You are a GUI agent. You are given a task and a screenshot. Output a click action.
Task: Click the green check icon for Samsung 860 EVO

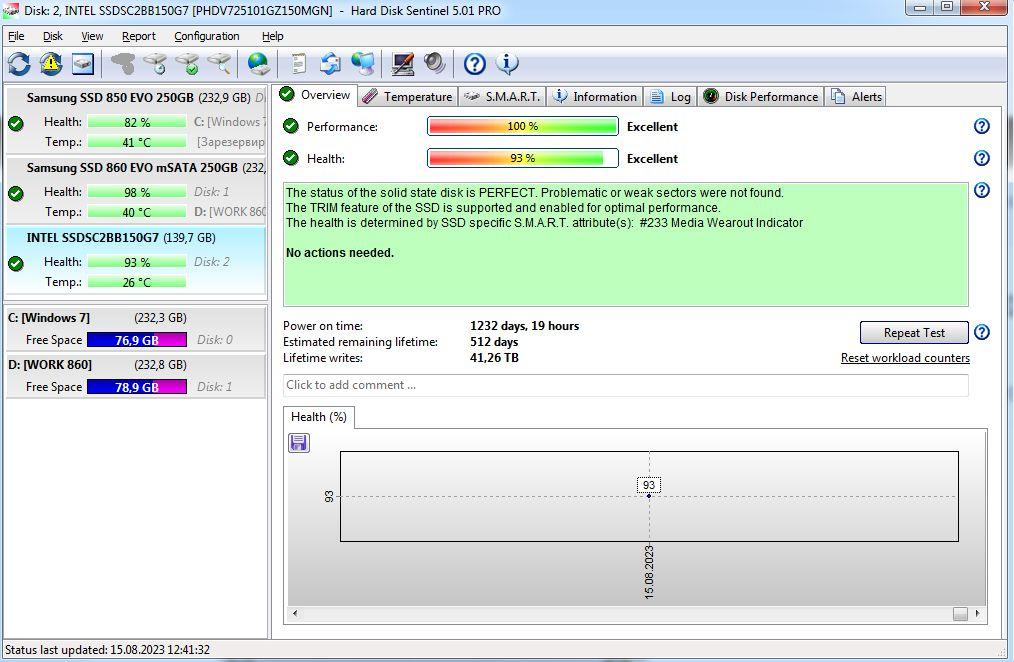(x=16, y=193)
